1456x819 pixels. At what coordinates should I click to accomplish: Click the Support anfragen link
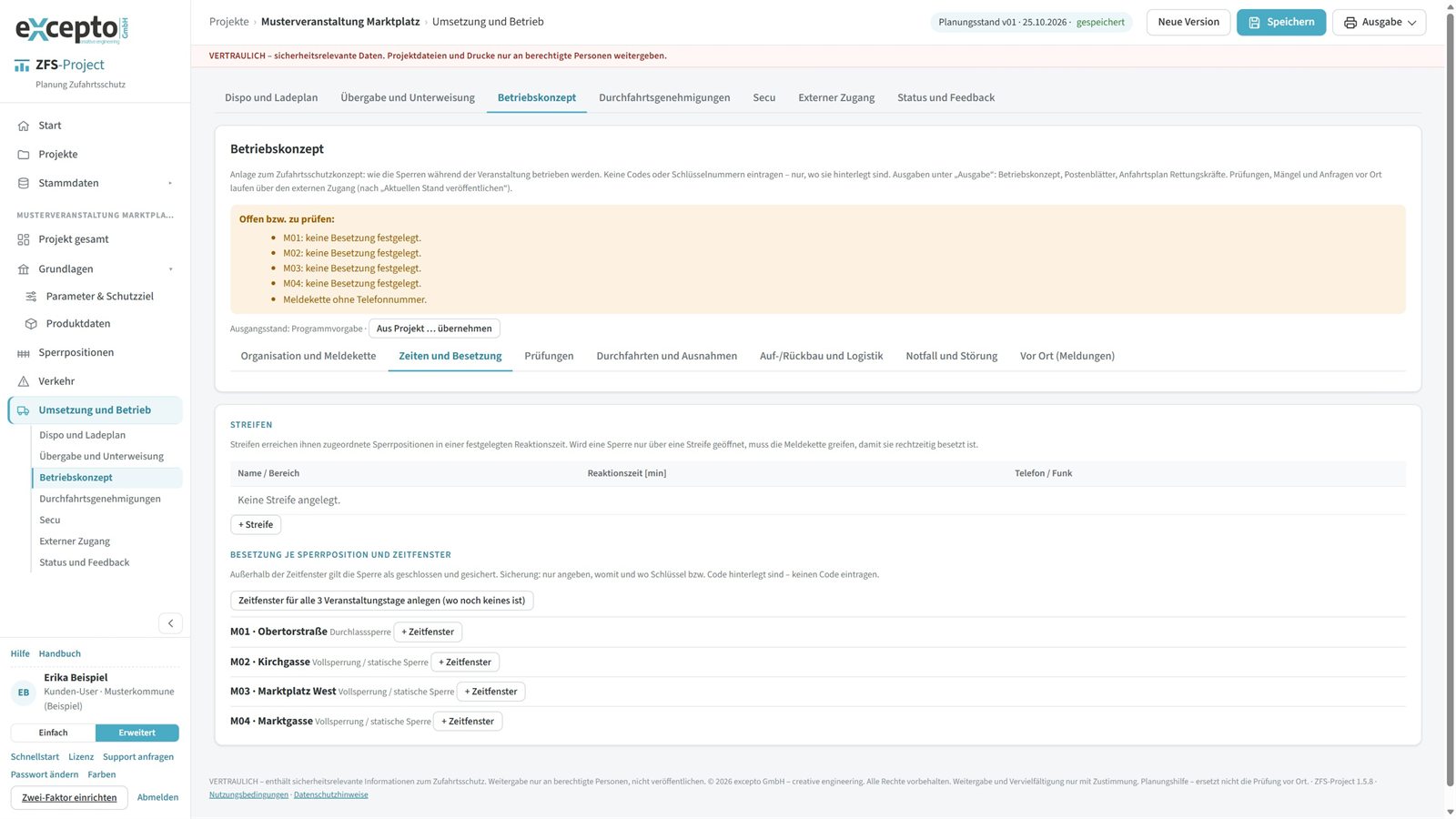(138, 757)
